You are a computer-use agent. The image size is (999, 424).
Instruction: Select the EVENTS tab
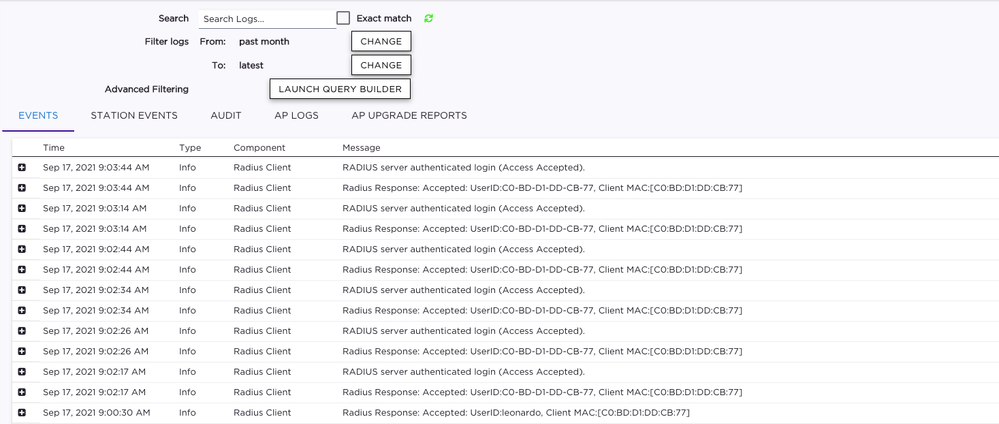click(x=38, y=116)
